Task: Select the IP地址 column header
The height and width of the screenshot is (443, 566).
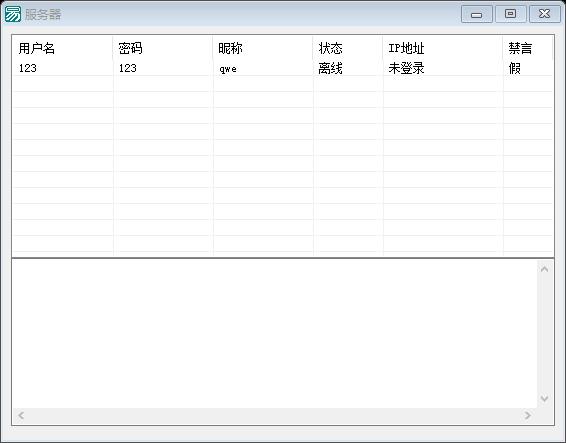Action: point(443,48)
